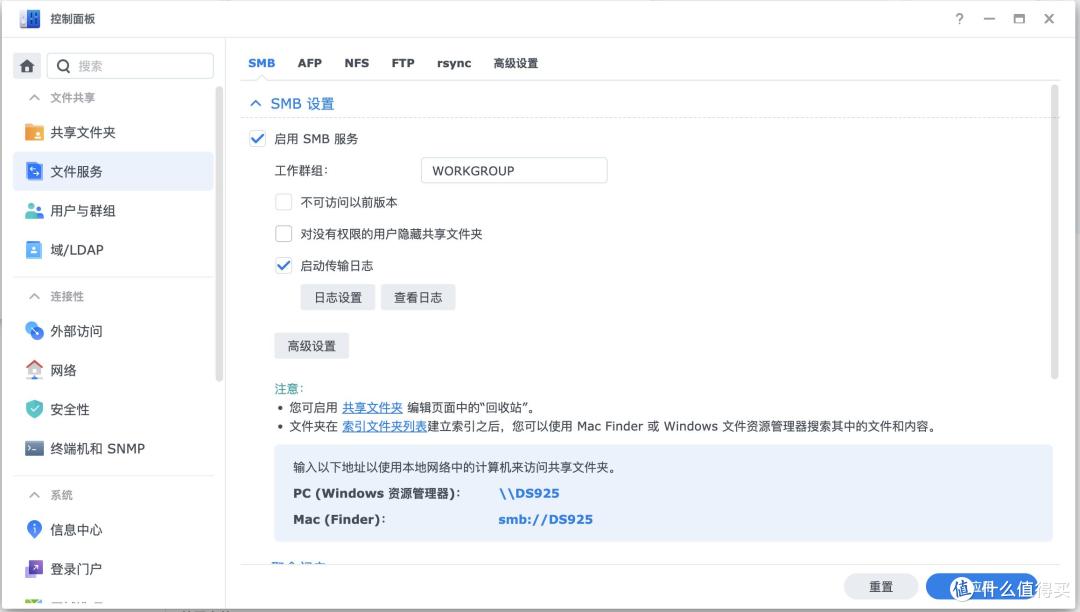Click the 注意: note heading
1080x612 pixels.
point(289,389)
